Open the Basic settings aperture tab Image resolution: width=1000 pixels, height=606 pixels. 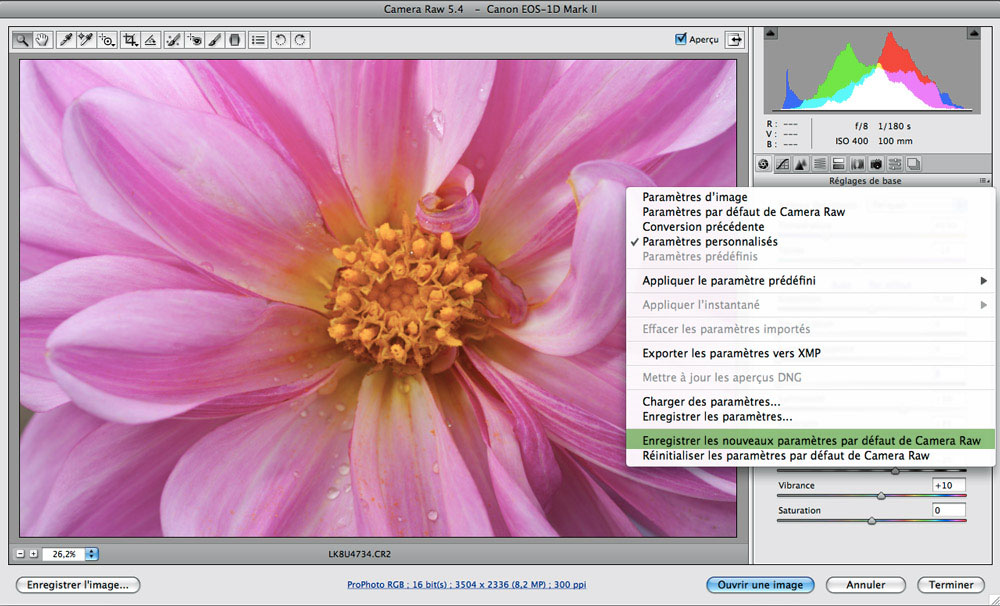tap(763, 165)
